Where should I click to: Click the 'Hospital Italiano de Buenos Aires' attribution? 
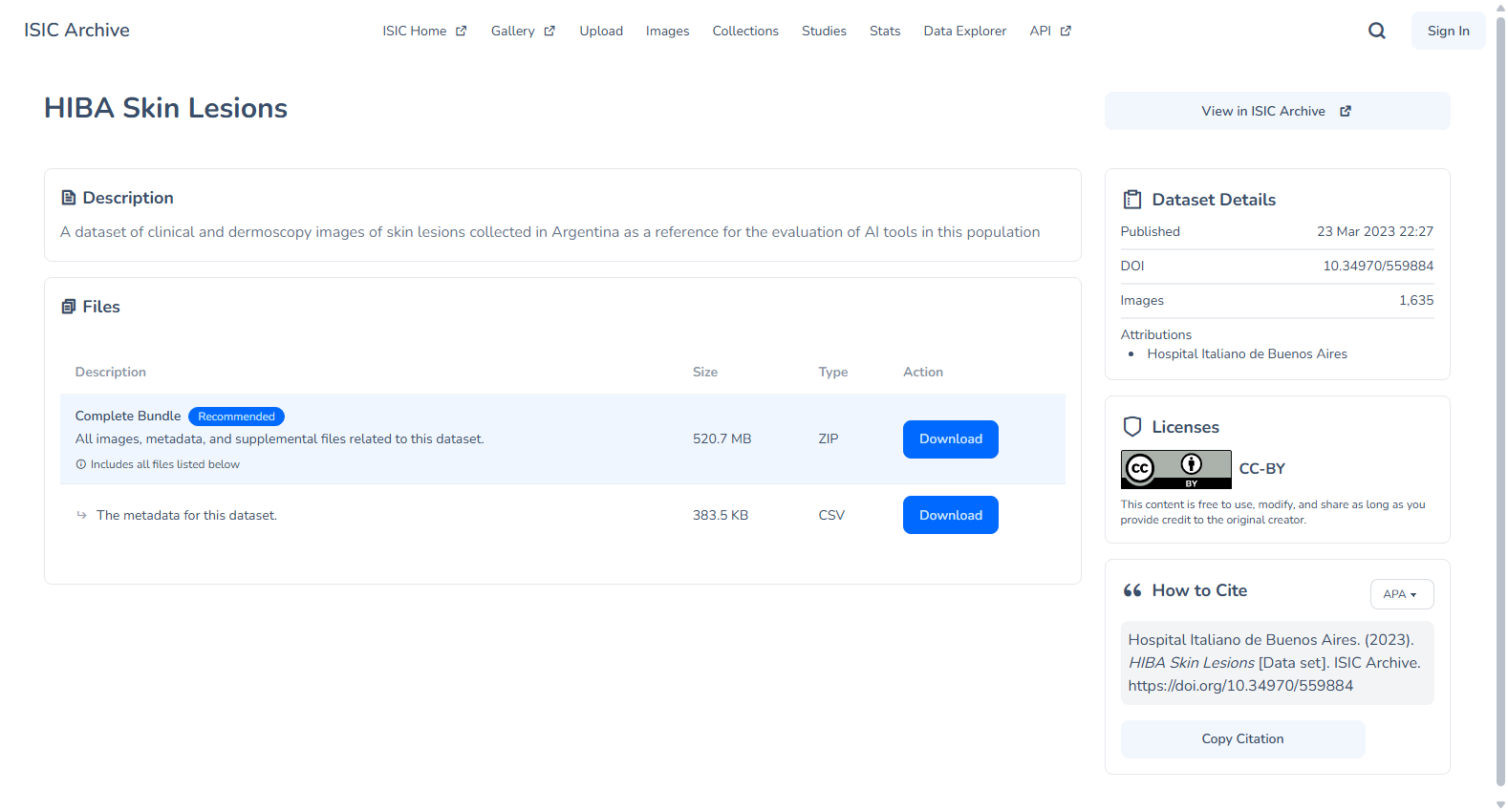pos(1247,353)
